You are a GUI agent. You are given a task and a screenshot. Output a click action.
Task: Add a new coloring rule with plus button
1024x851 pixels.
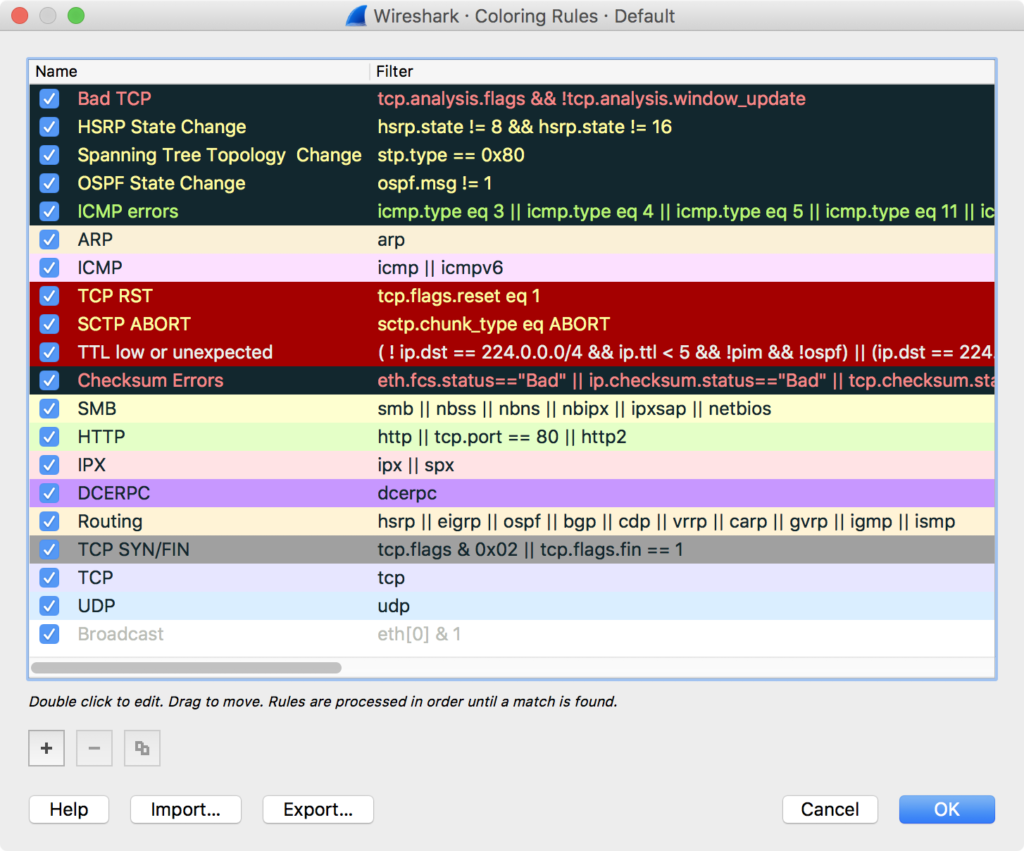[x=46, y=748]
